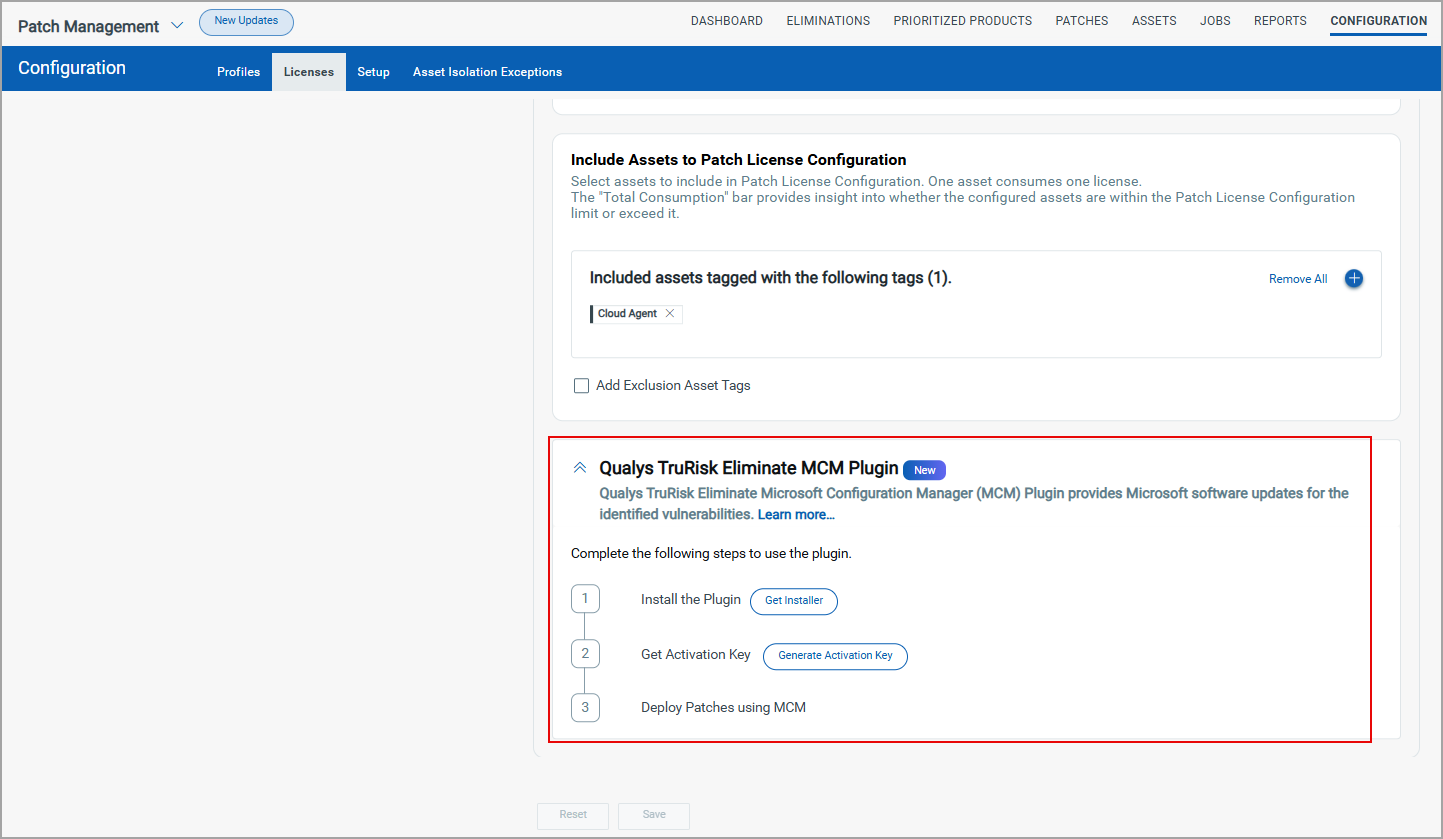The image size is (1443, 839).
Task: Click 'Complete the following steps to use the plugin' text
Action: click(711, 553)
